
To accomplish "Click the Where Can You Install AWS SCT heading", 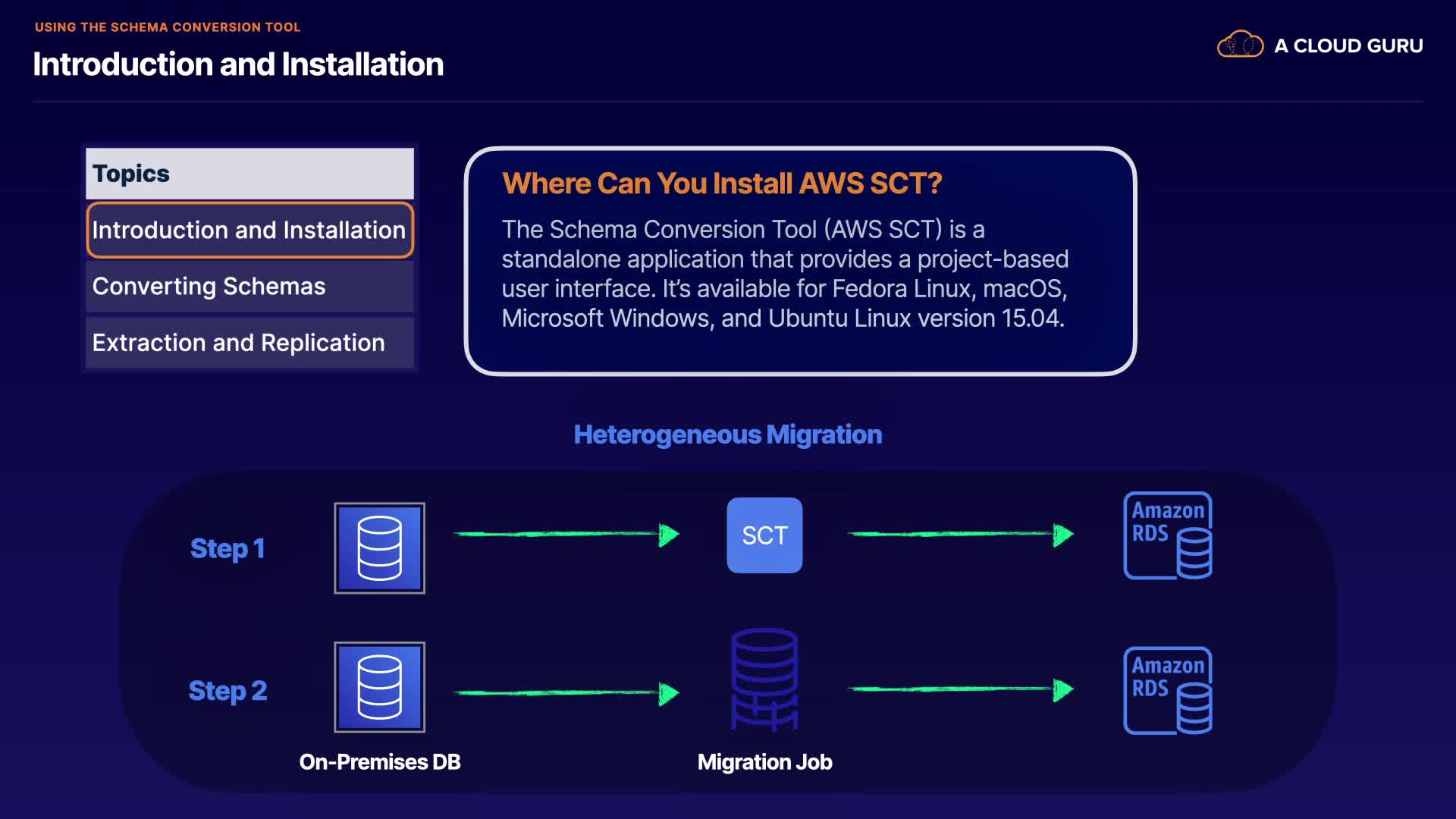I will click(x=721, y=184).
